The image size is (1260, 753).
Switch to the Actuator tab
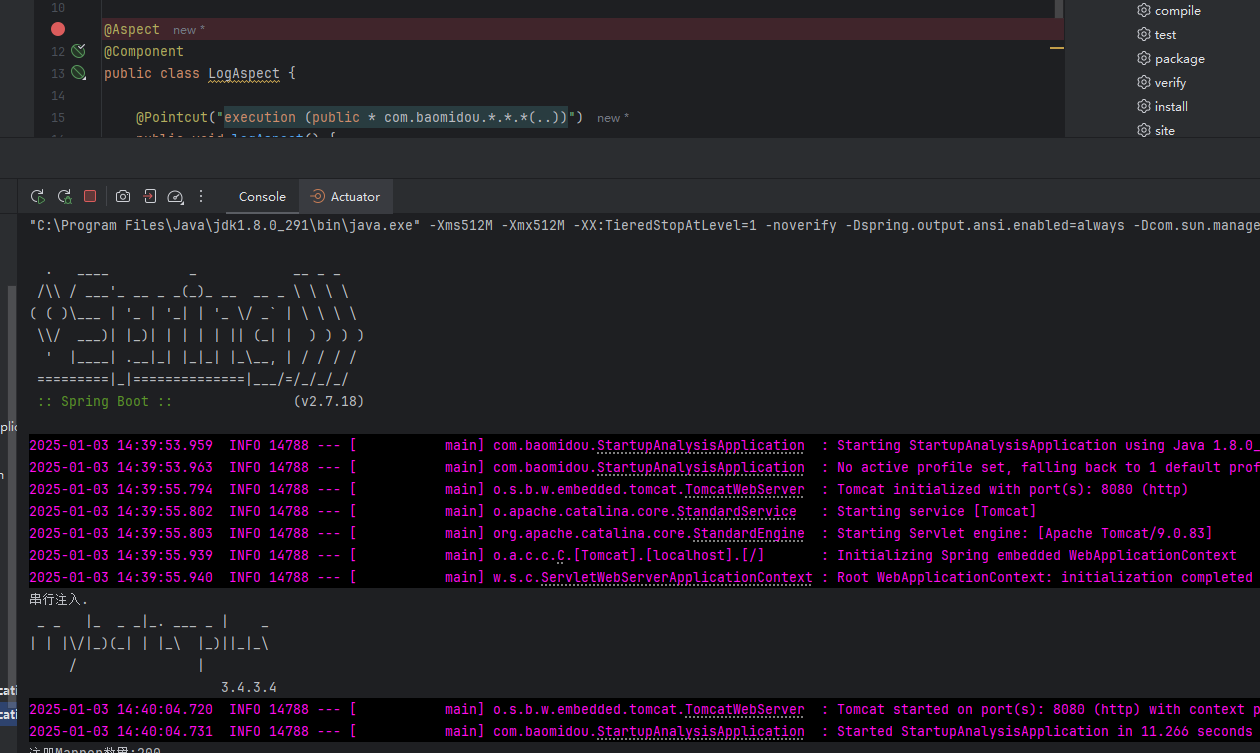(346, 197)
